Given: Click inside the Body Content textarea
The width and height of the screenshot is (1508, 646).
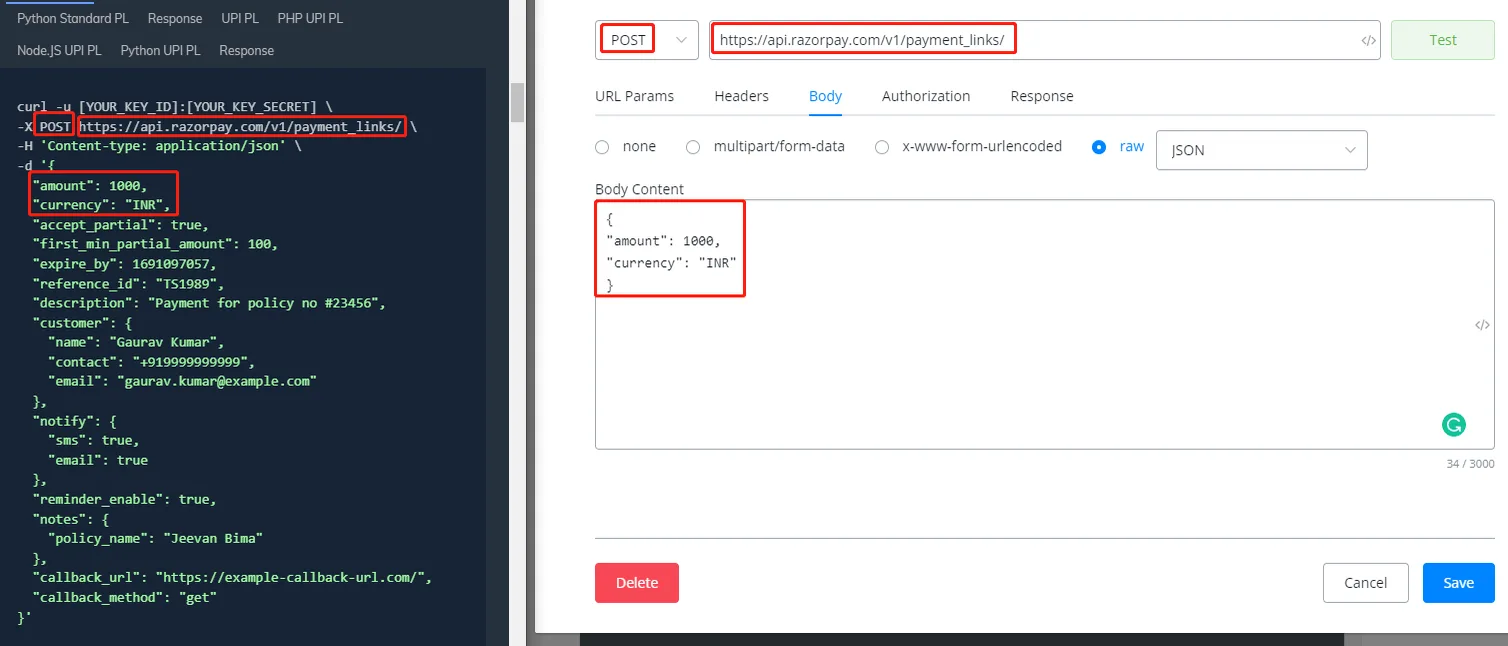Looking at the screenshot, I should (1044, 324).
